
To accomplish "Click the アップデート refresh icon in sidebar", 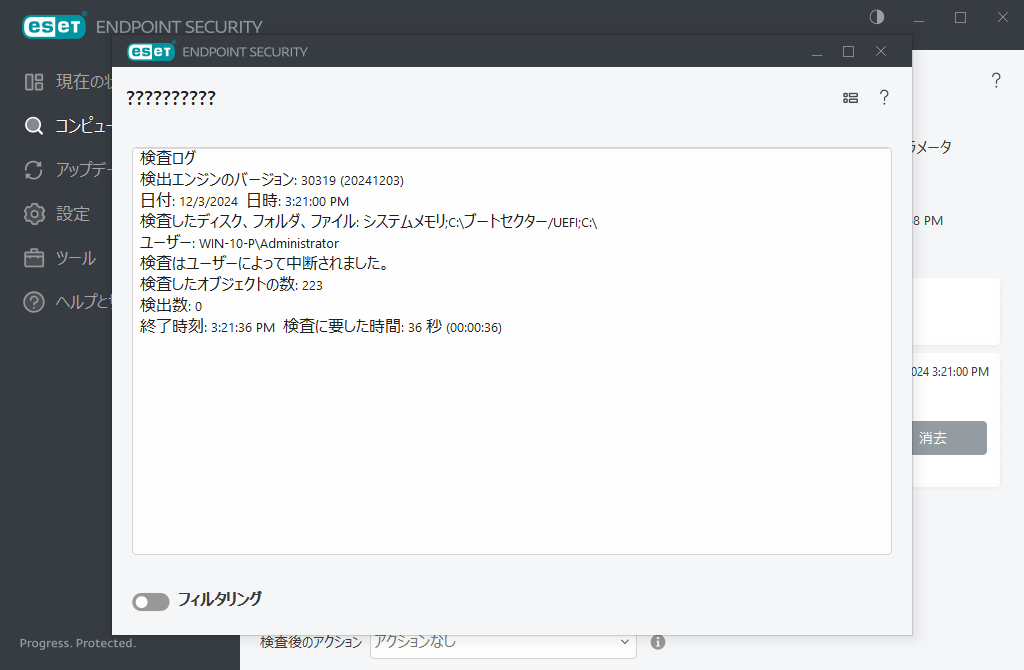I will pyautogui.click(x=33, y=169).
